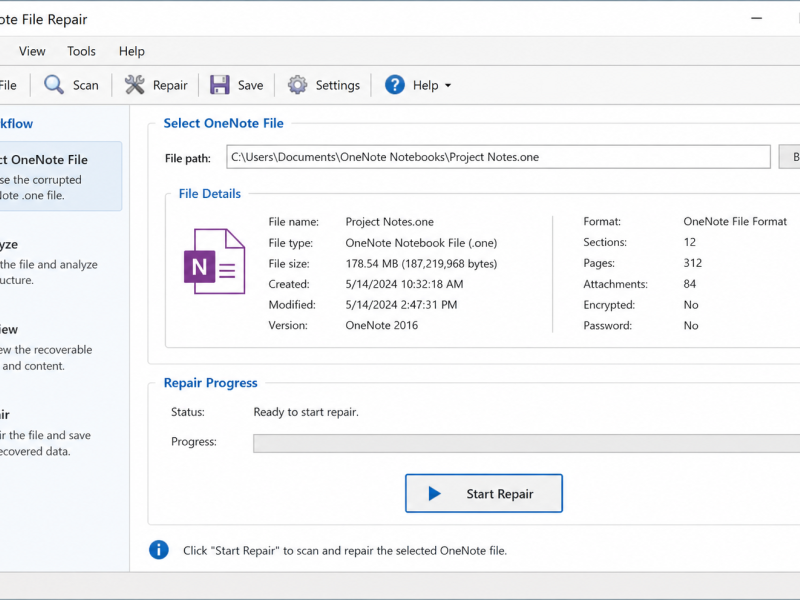Click the File path input field
This screenshot has height=600, width=800.
point(498,157)
